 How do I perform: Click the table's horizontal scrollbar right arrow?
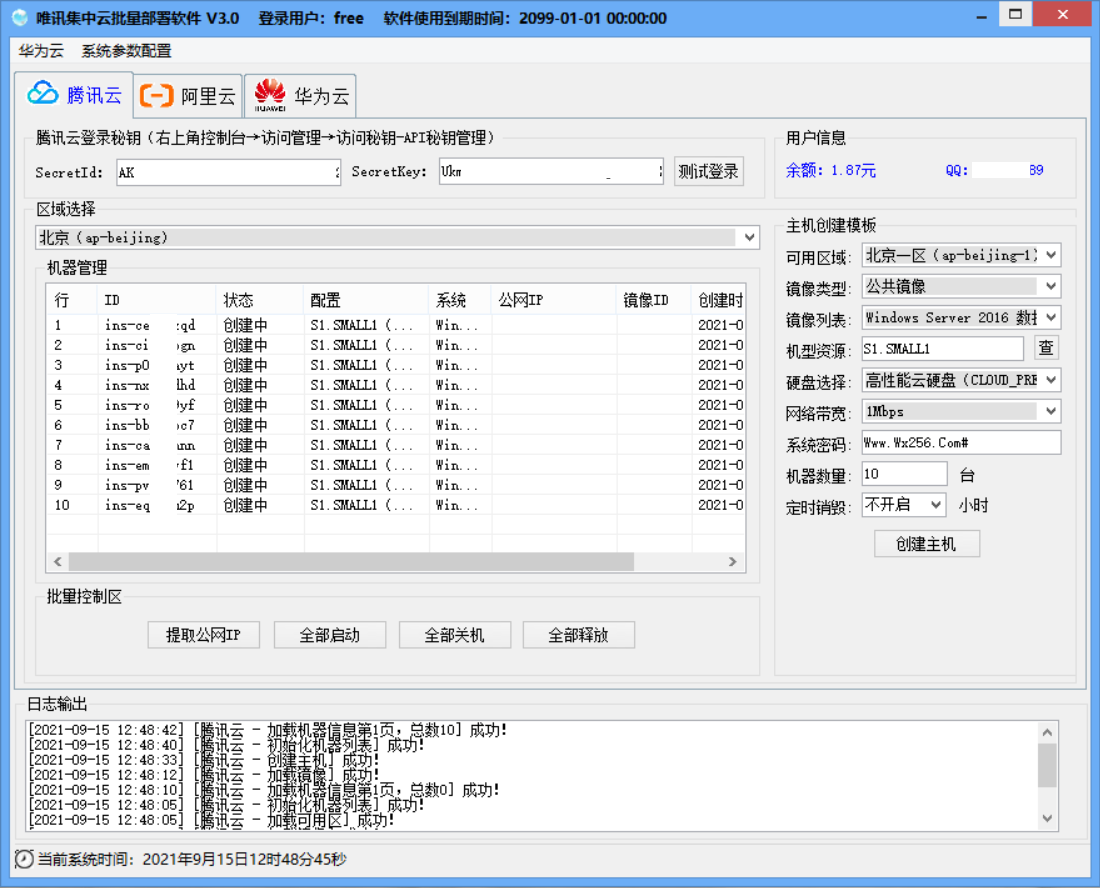pyautogui.click(x=732, y=561)
